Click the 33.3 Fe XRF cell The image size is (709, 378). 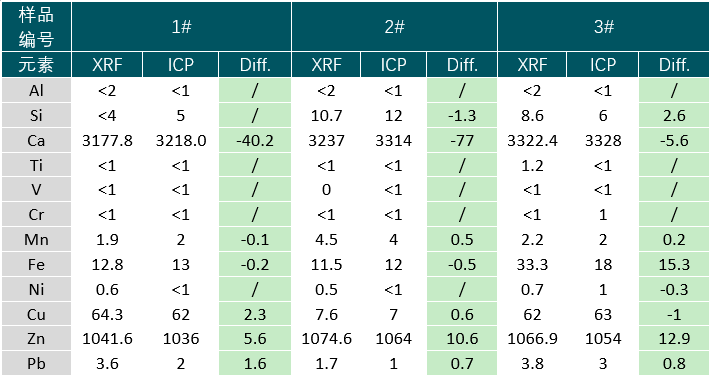point(532,265)
